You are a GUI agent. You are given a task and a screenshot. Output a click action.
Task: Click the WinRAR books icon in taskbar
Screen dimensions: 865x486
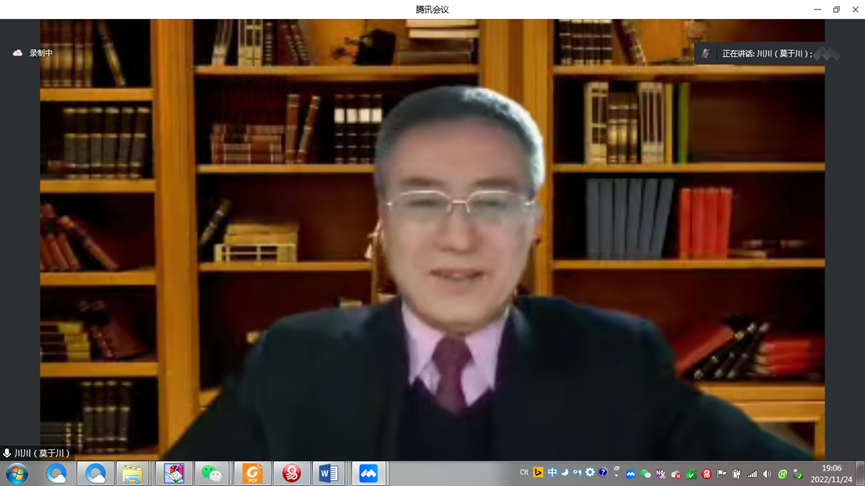(174, 474)
